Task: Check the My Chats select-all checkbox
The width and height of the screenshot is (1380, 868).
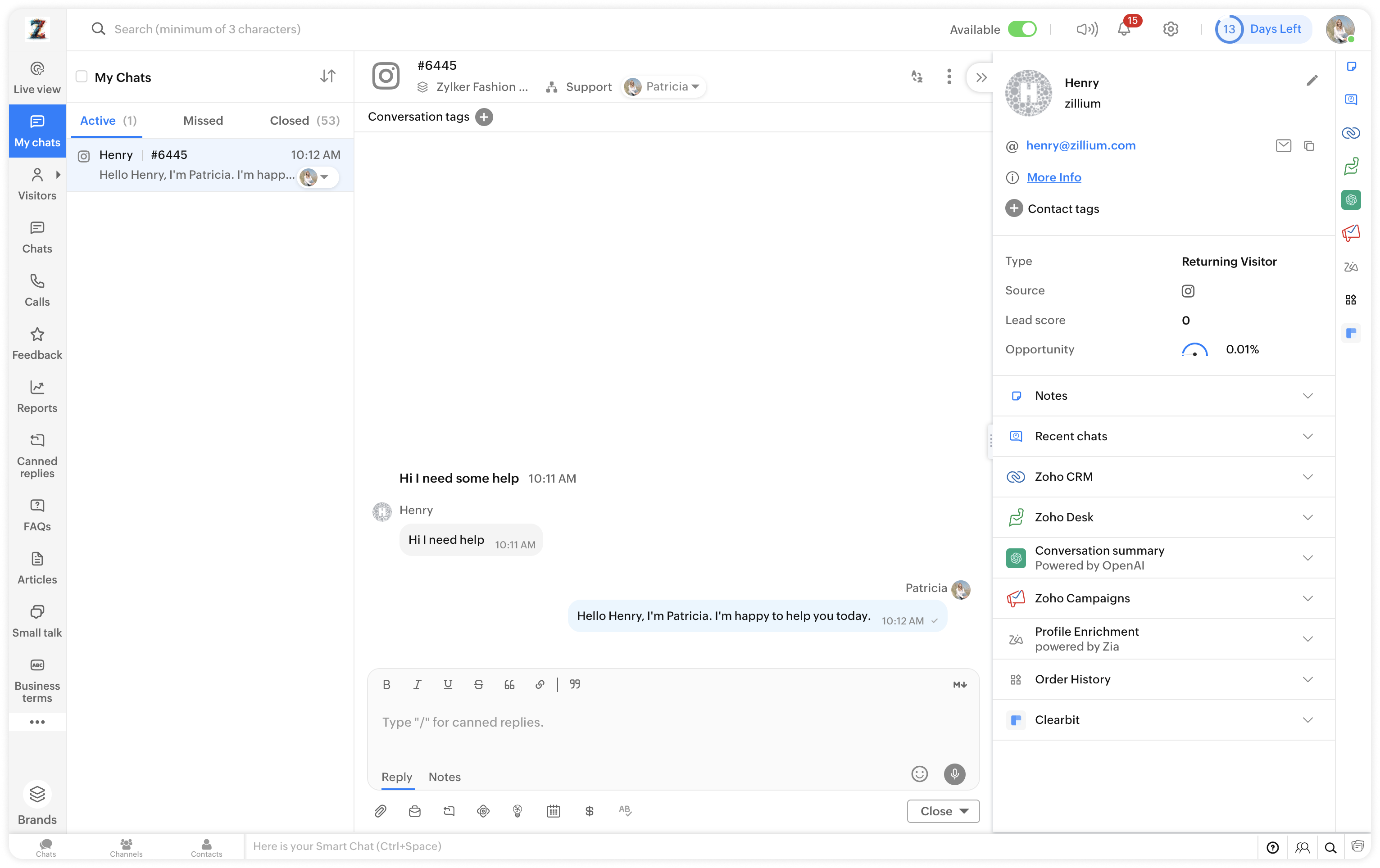Action: 82,77
